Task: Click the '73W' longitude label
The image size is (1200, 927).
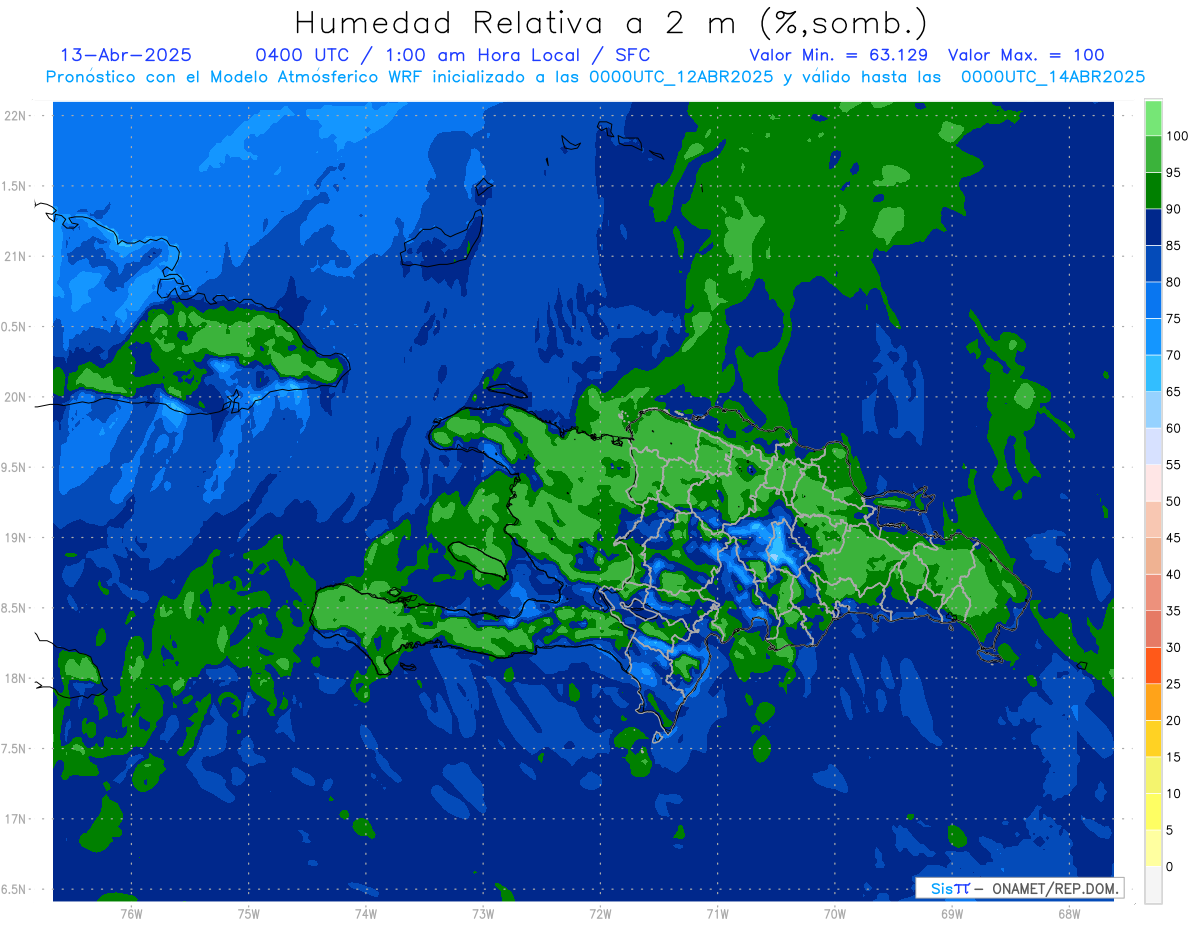Action: pyautogui.click(x=483, y=914)
